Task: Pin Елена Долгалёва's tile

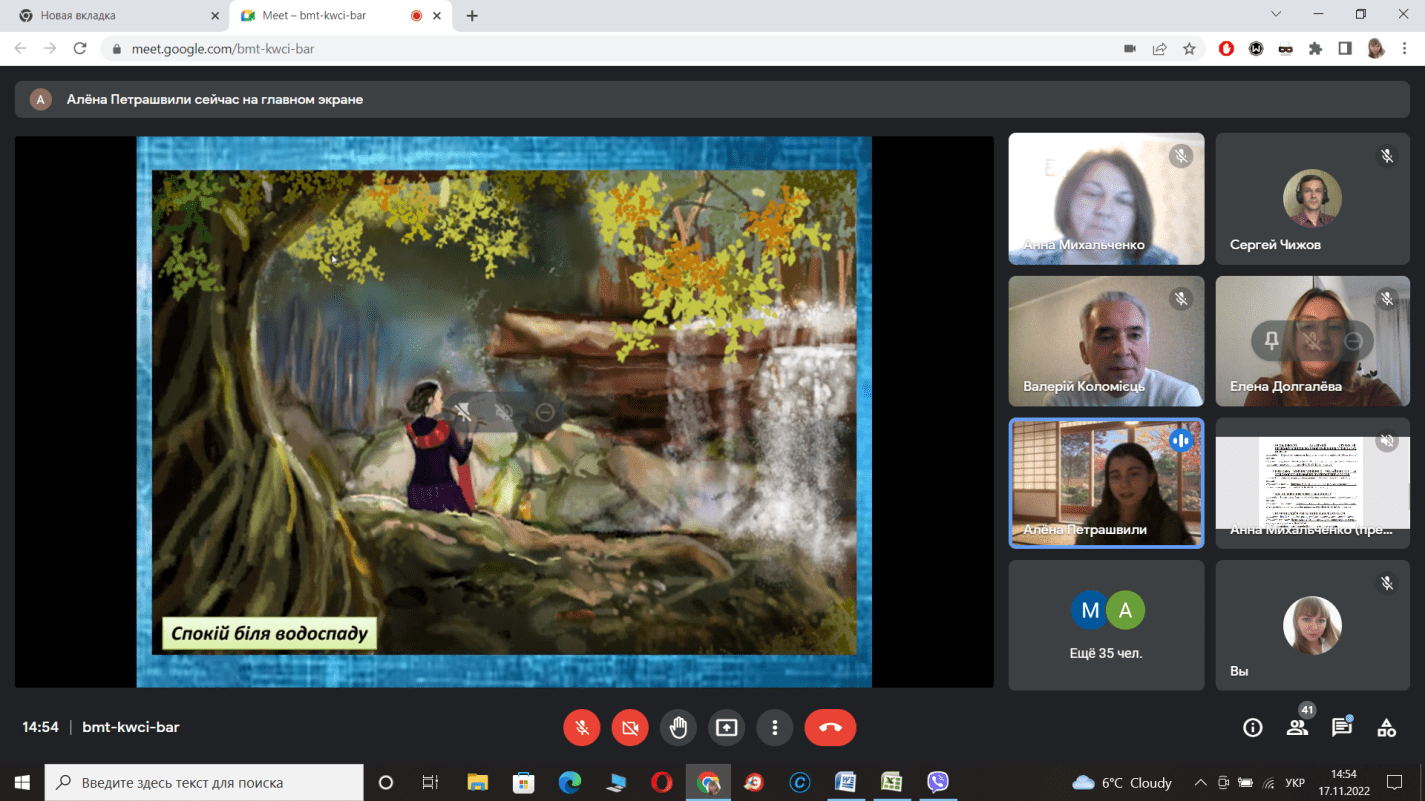Action: tap(1271, 341)
